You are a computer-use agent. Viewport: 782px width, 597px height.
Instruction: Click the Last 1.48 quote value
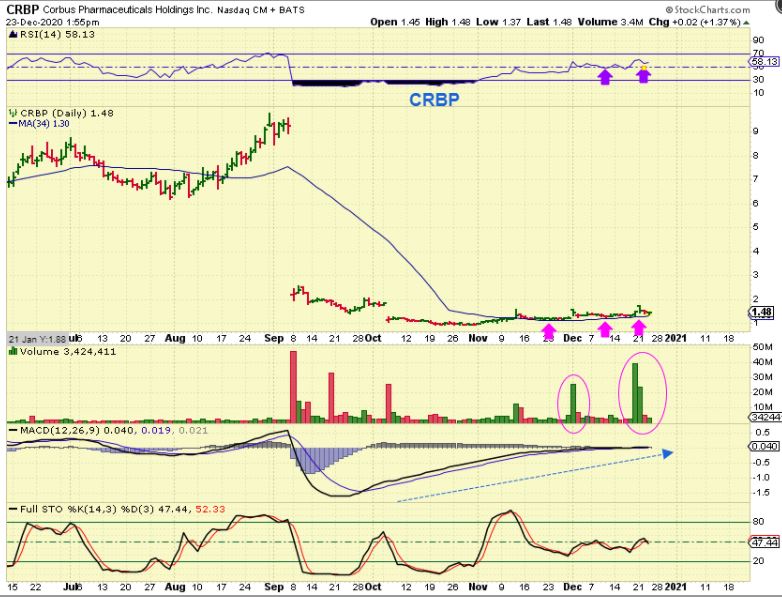coord(549,22)
